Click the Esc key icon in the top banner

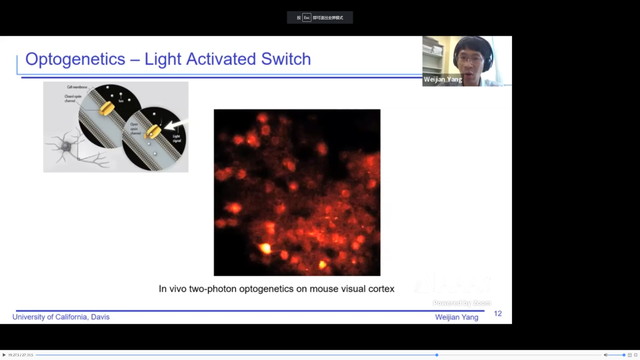coord(307,18)
